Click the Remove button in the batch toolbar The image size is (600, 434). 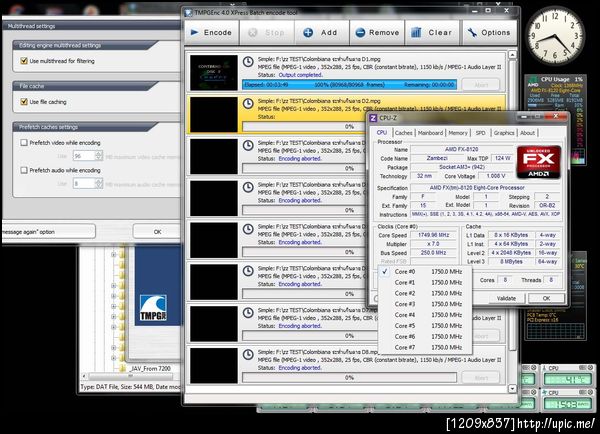pyautogui.click(x=377, y=33)
